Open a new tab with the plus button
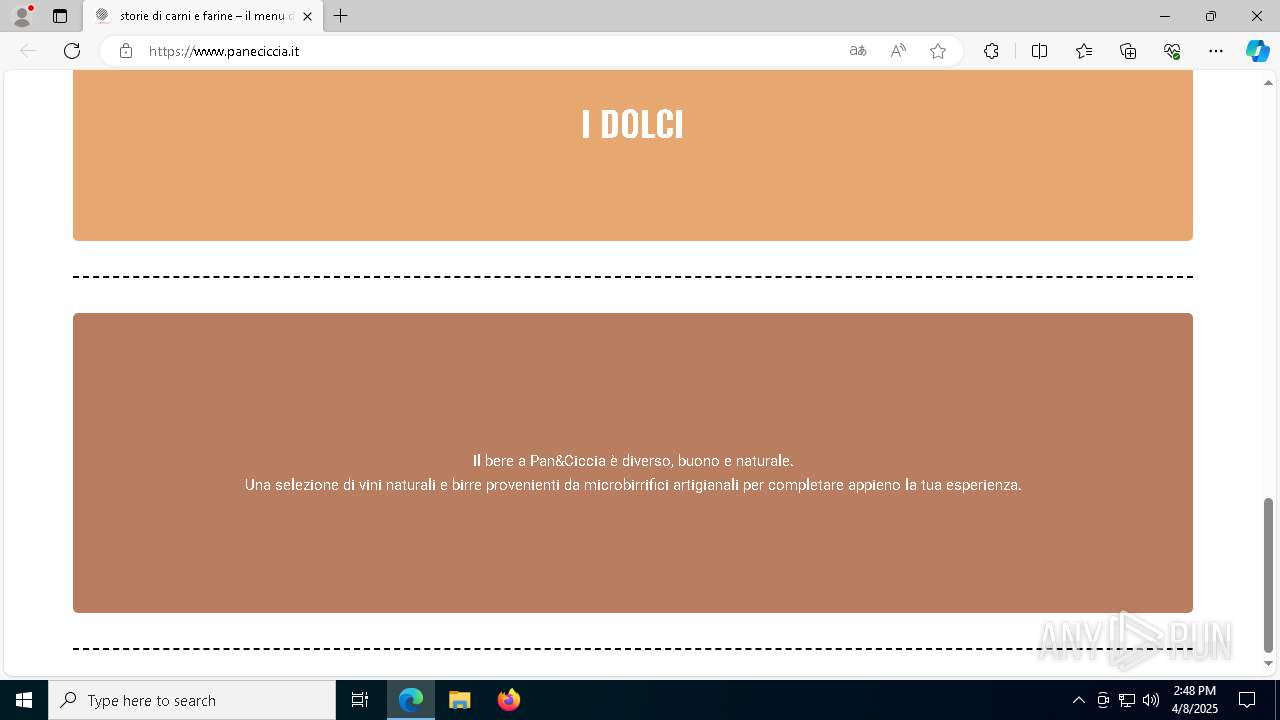The width and height of the screenshot is (1280, 720). point(341,16)
